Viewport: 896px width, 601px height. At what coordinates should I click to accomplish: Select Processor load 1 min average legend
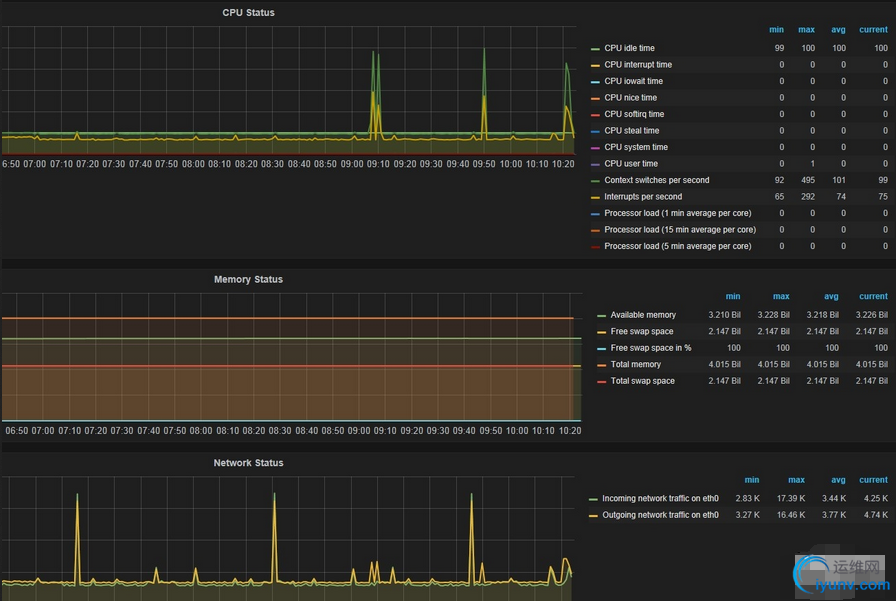coord(678,213)
